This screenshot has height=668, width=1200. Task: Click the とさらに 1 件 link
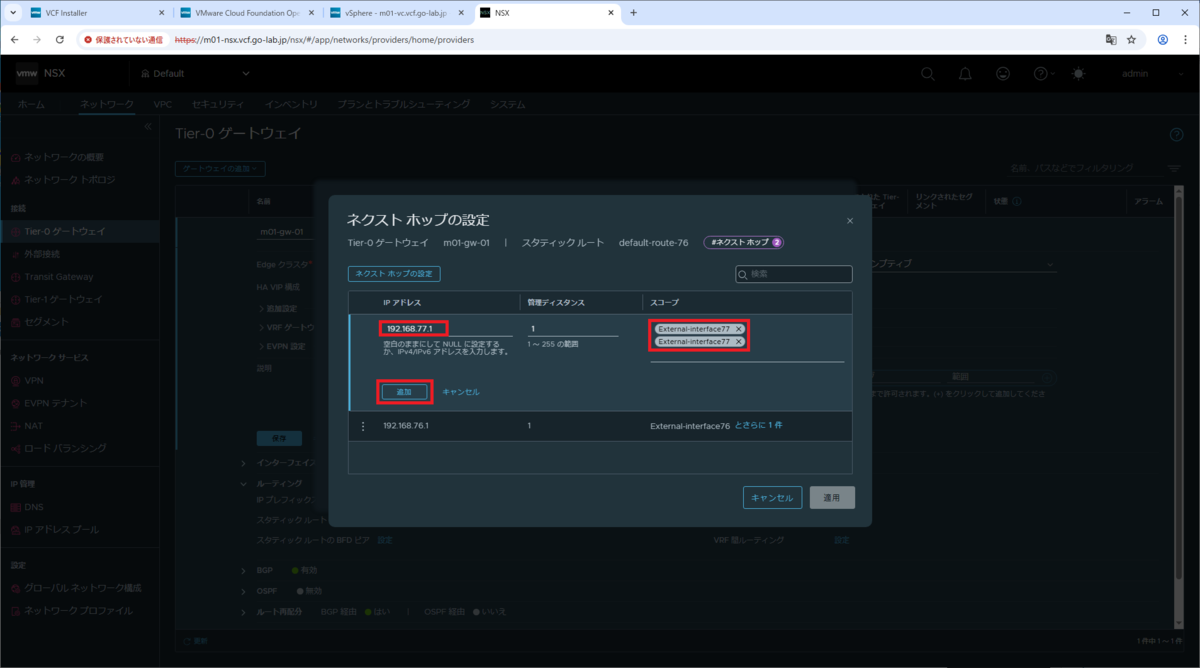tap(758, 426)
